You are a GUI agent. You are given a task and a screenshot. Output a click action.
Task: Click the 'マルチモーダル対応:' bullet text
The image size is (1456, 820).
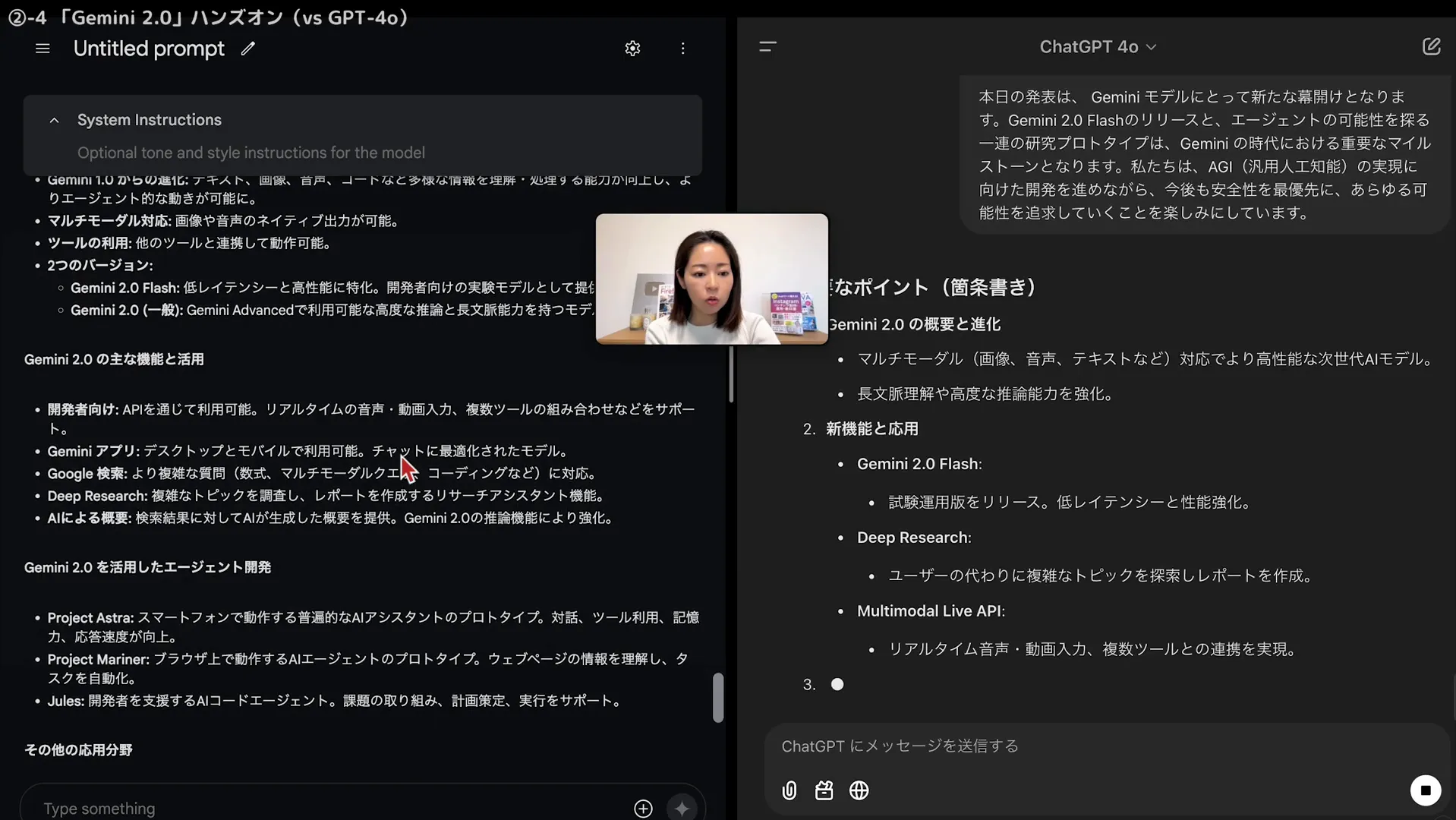[109, 221]
